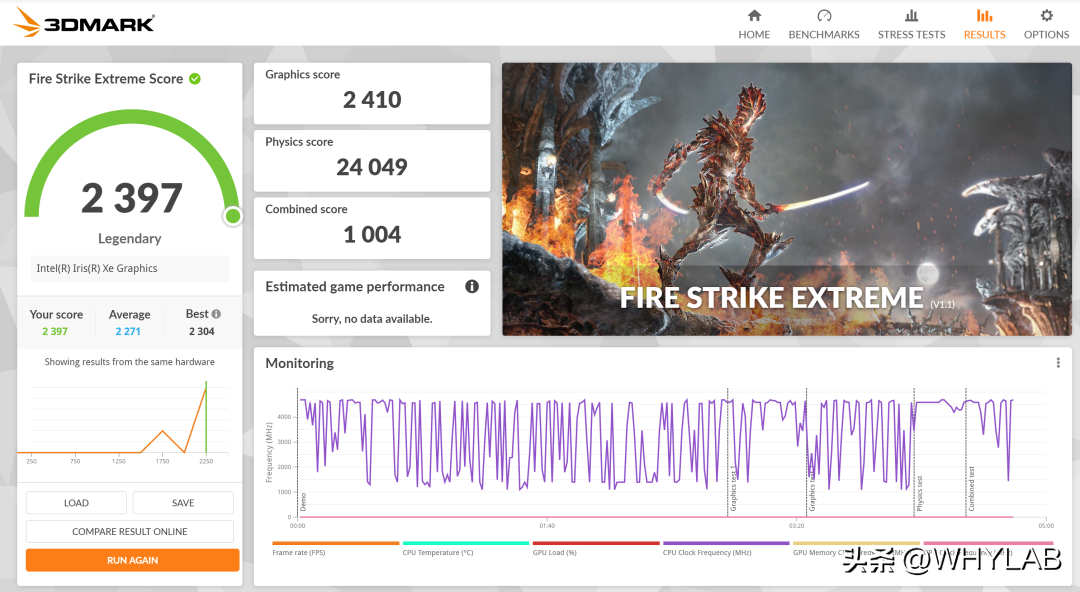Click the main score 2 397
This screenshot has height=592, width=1080.
click(x=132, y=198)
